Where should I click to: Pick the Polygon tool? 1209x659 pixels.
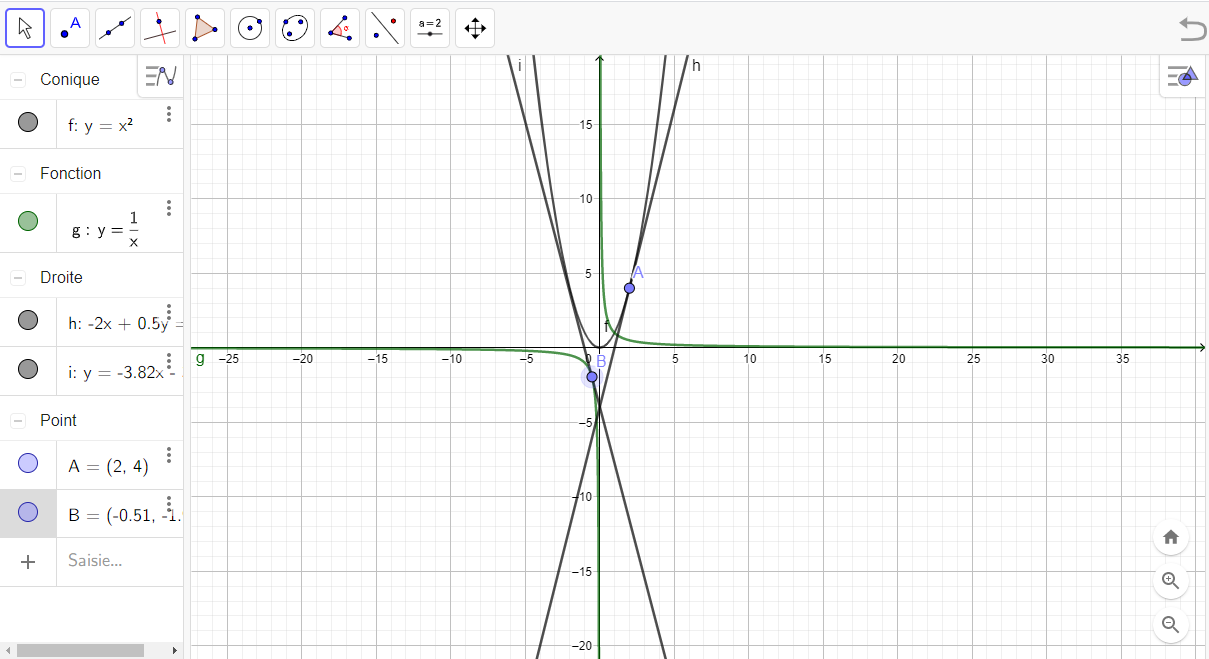pyautogui.click(x=205, y=28)
